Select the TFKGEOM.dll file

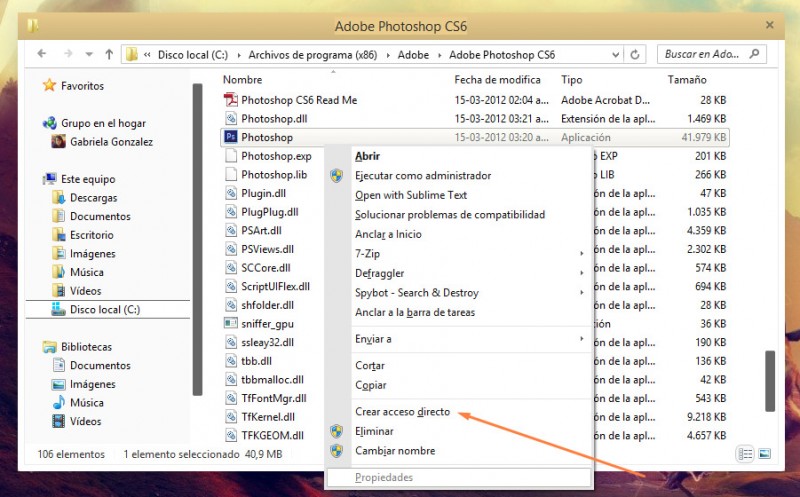272,435
